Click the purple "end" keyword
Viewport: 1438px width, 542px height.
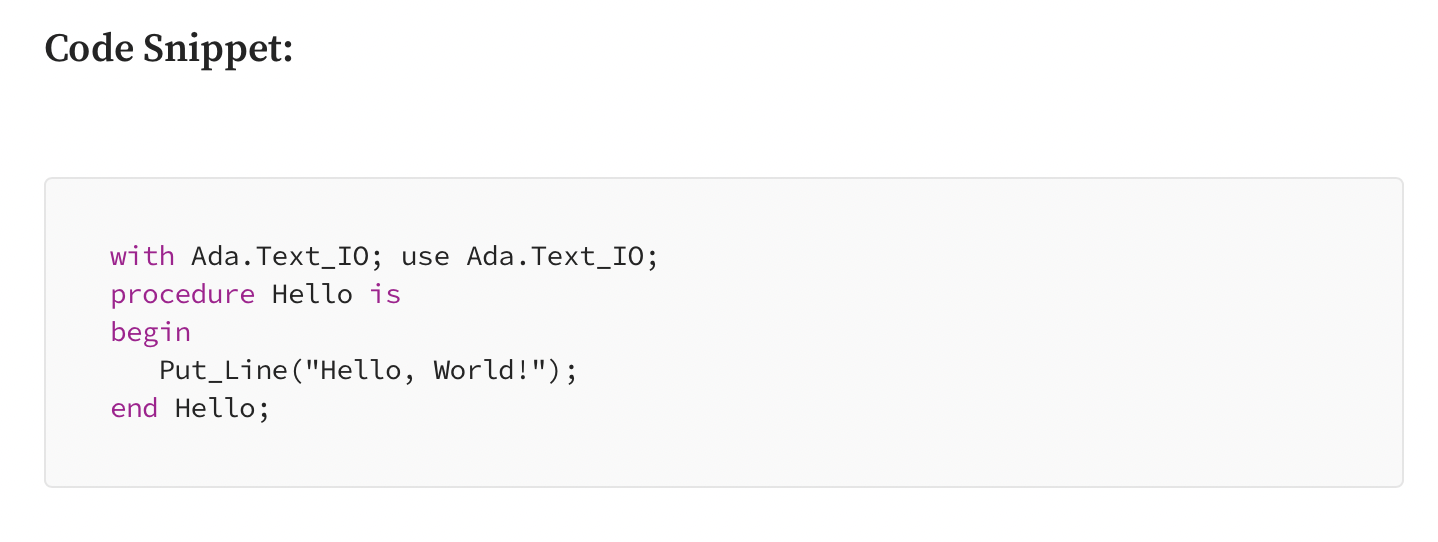pyautogui.click(x=134, y=408)
